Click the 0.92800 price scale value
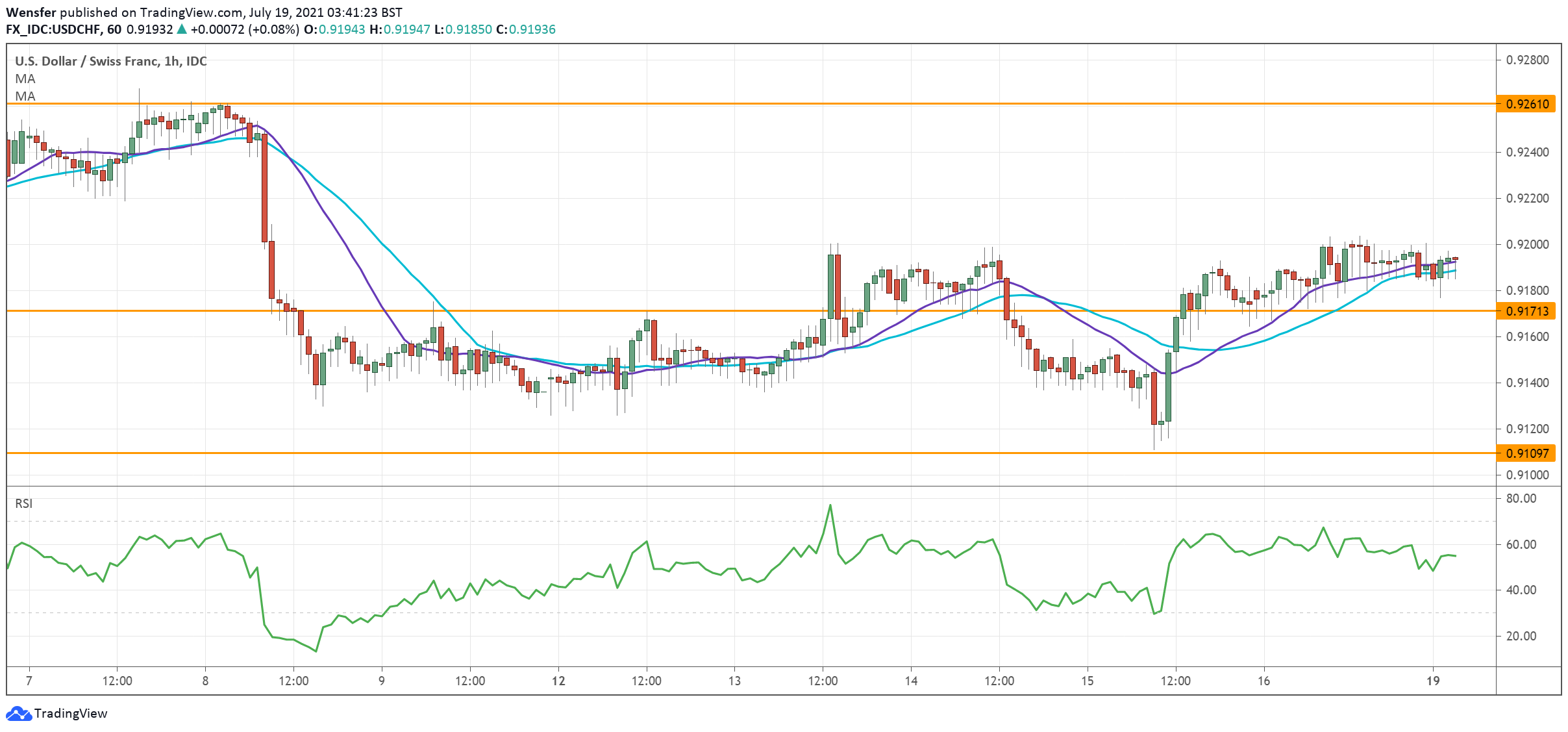This screenshot has width=1568, height=732. coord(1527,60)
